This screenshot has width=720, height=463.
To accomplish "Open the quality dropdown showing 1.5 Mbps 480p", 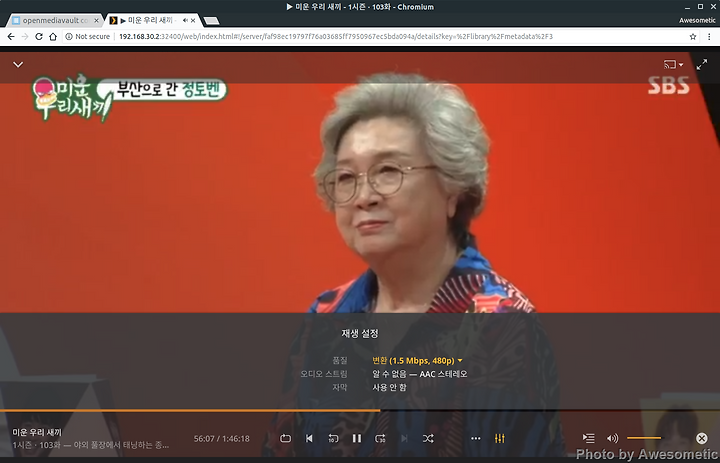I will [x=417, y=361].
